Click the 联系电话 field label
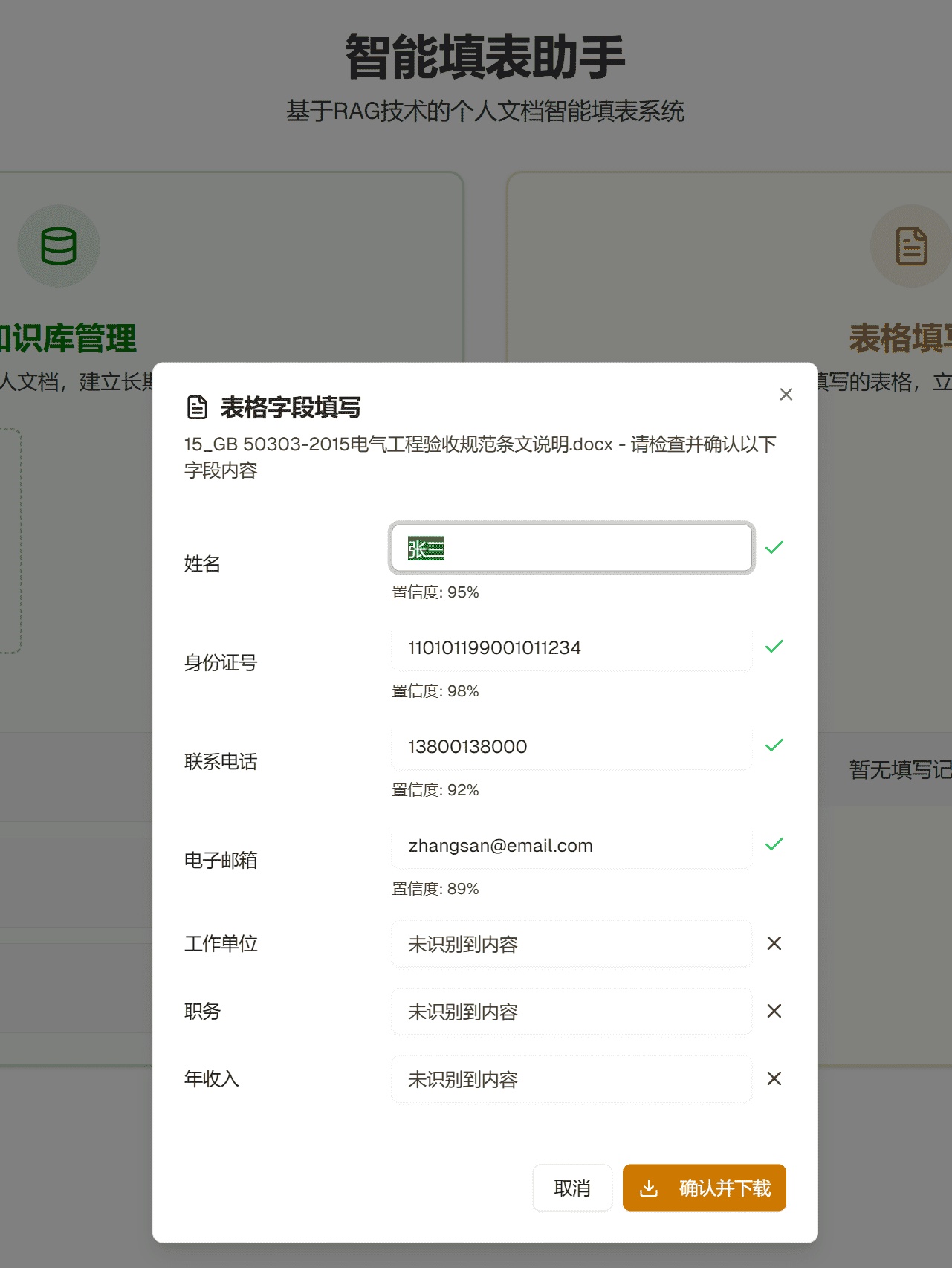 coord(221,762)
